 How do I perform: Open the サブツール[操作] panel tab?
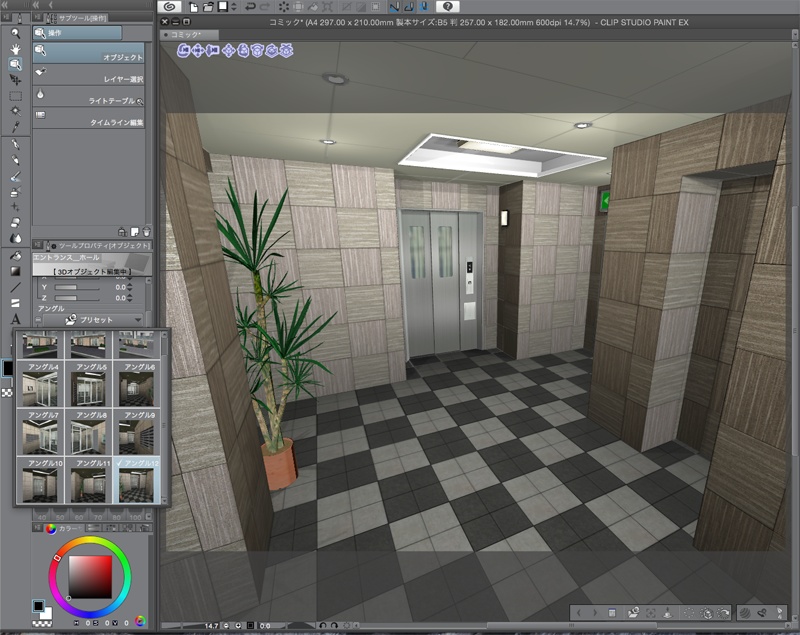point(77,18)
